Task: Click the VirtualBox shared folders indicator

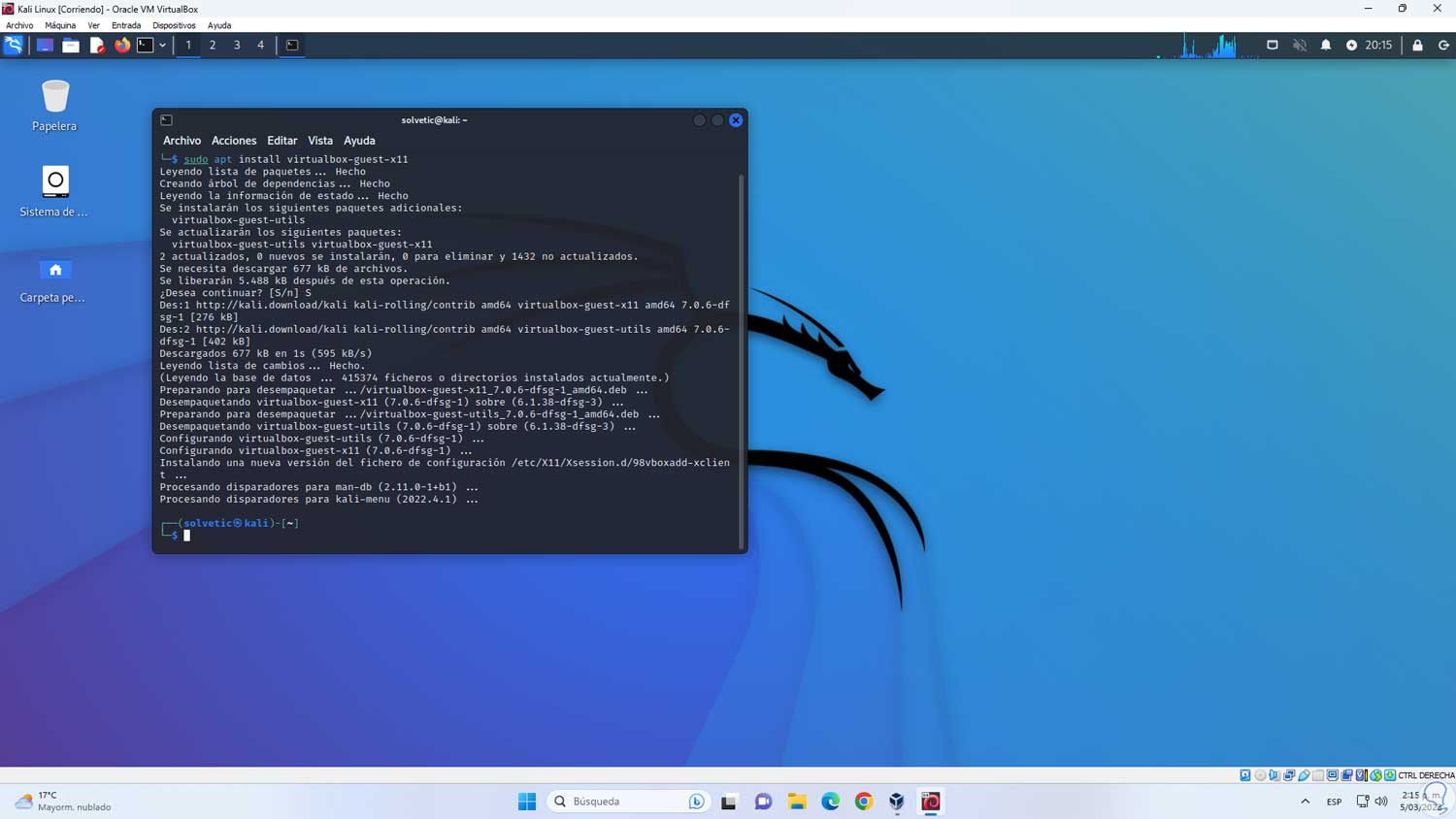Action: pos(1318,775)
